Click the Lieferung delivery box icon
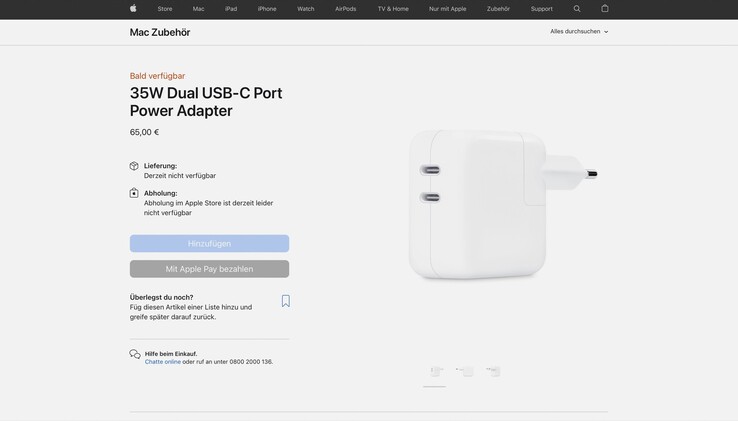This screenshot has height=421, width=738. click(134, 166)
